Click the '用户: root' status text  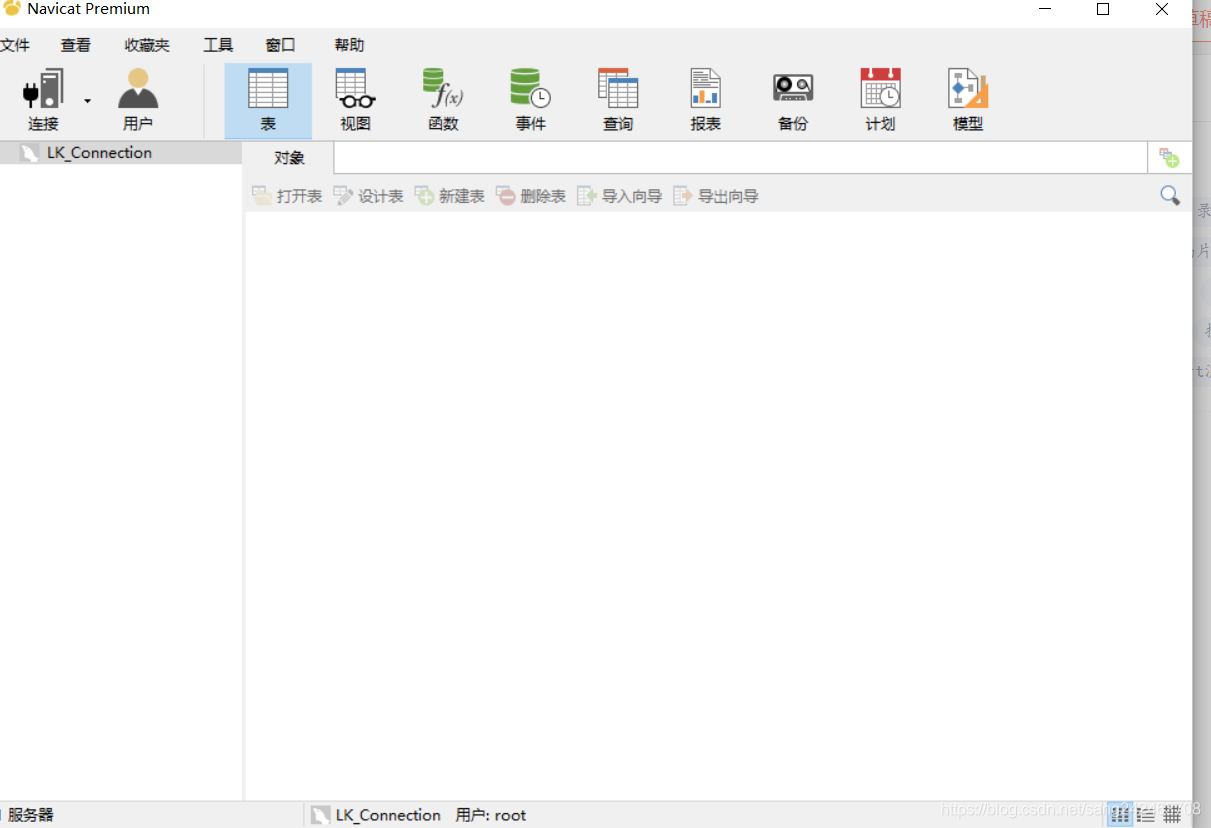click(491, 815)
